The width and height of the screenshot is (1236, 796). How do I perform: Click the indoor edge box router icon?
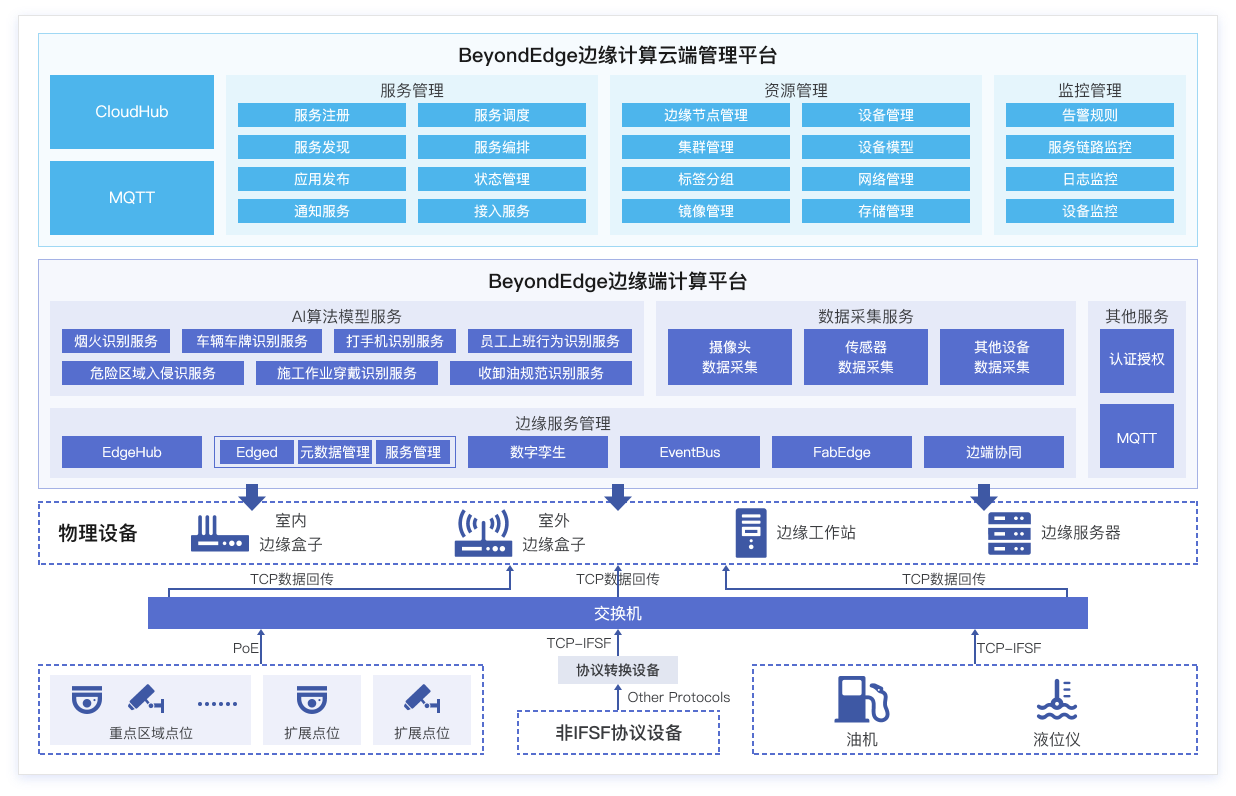pos(219,533)
